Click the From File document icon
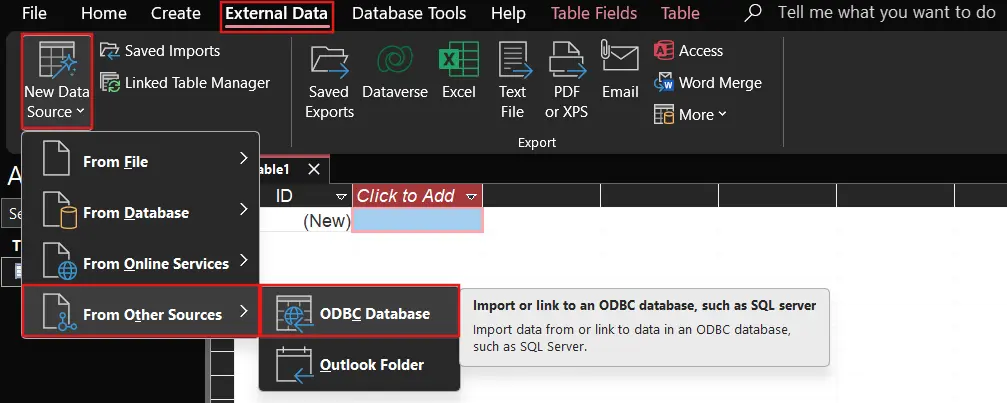The image size is (1007, 403). pyautogui.click(x=56, y=158)
